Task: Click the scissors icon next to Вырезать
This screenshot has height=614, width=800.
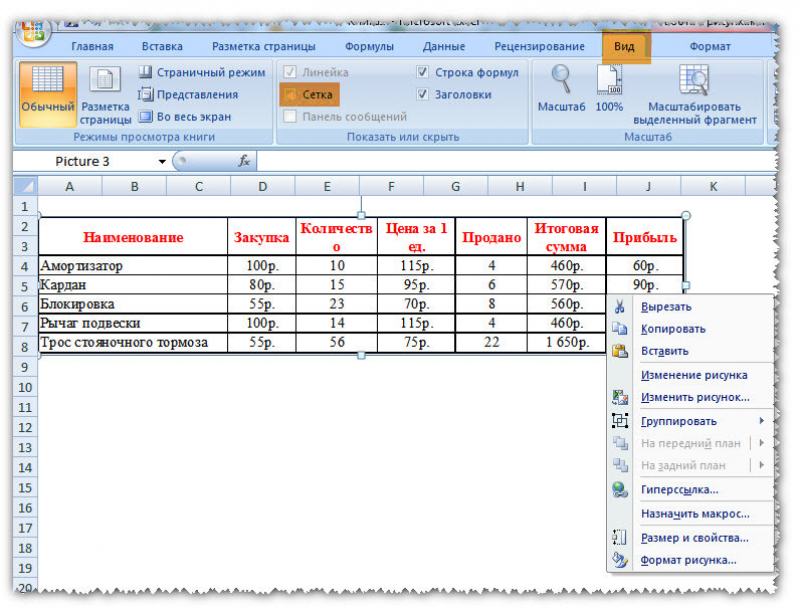Action: tap(619, 307)
